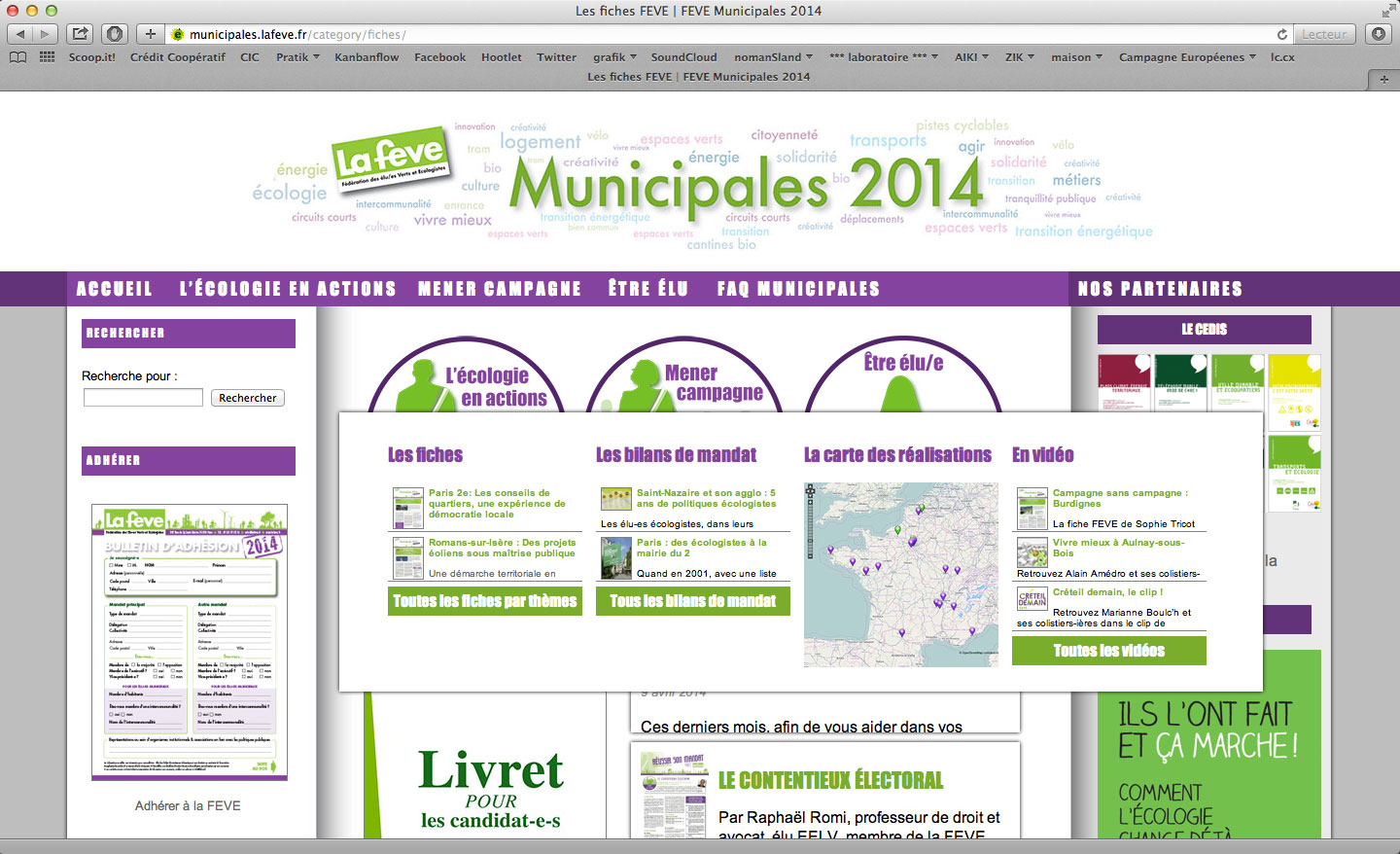Open Paris mairie du 2 thumbnail
This screenshot has height=854, width=1400.
click(x=616, y=558)
